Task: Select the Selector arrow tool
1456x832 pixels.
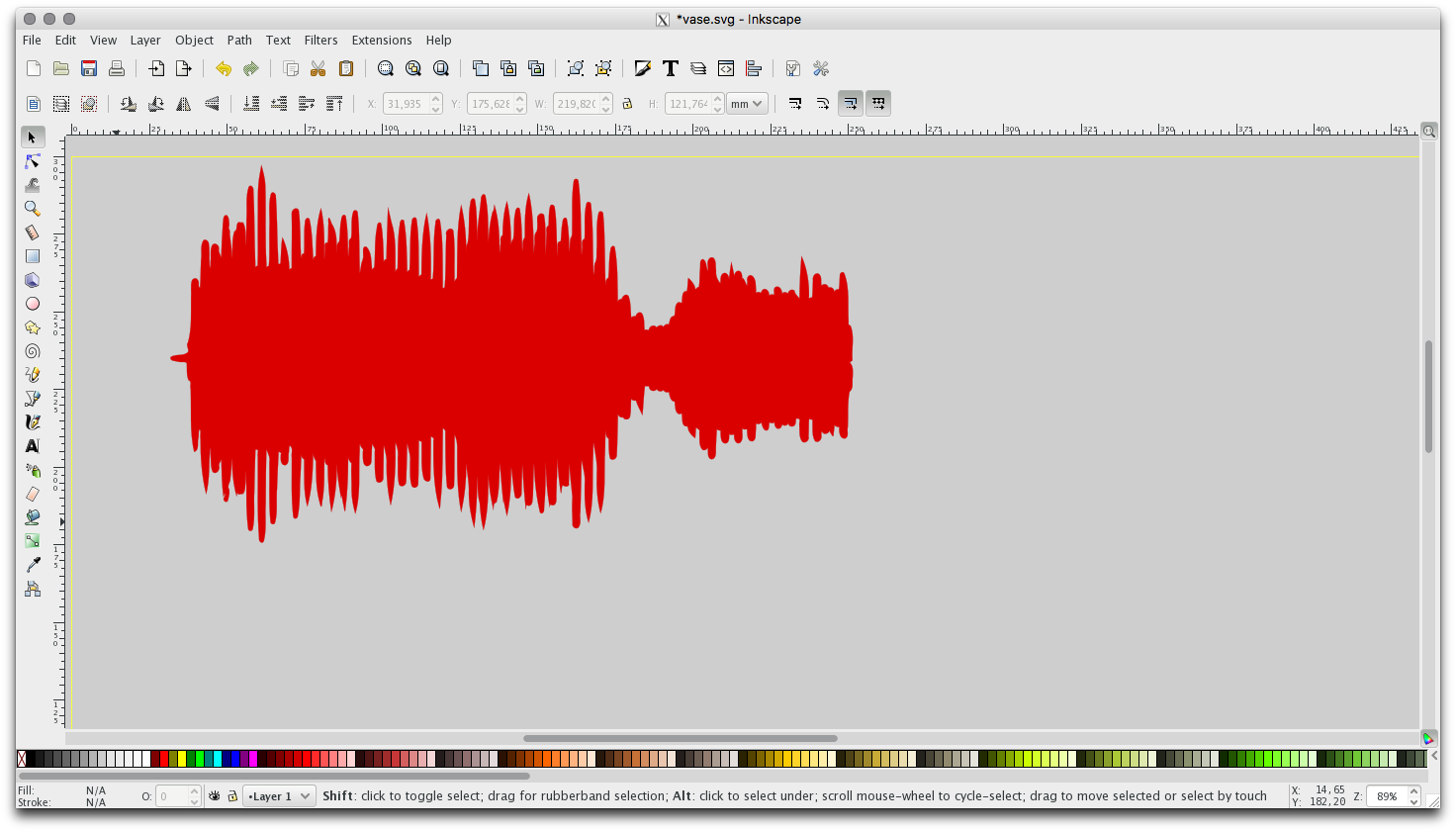Action: (x=33, y=138)
